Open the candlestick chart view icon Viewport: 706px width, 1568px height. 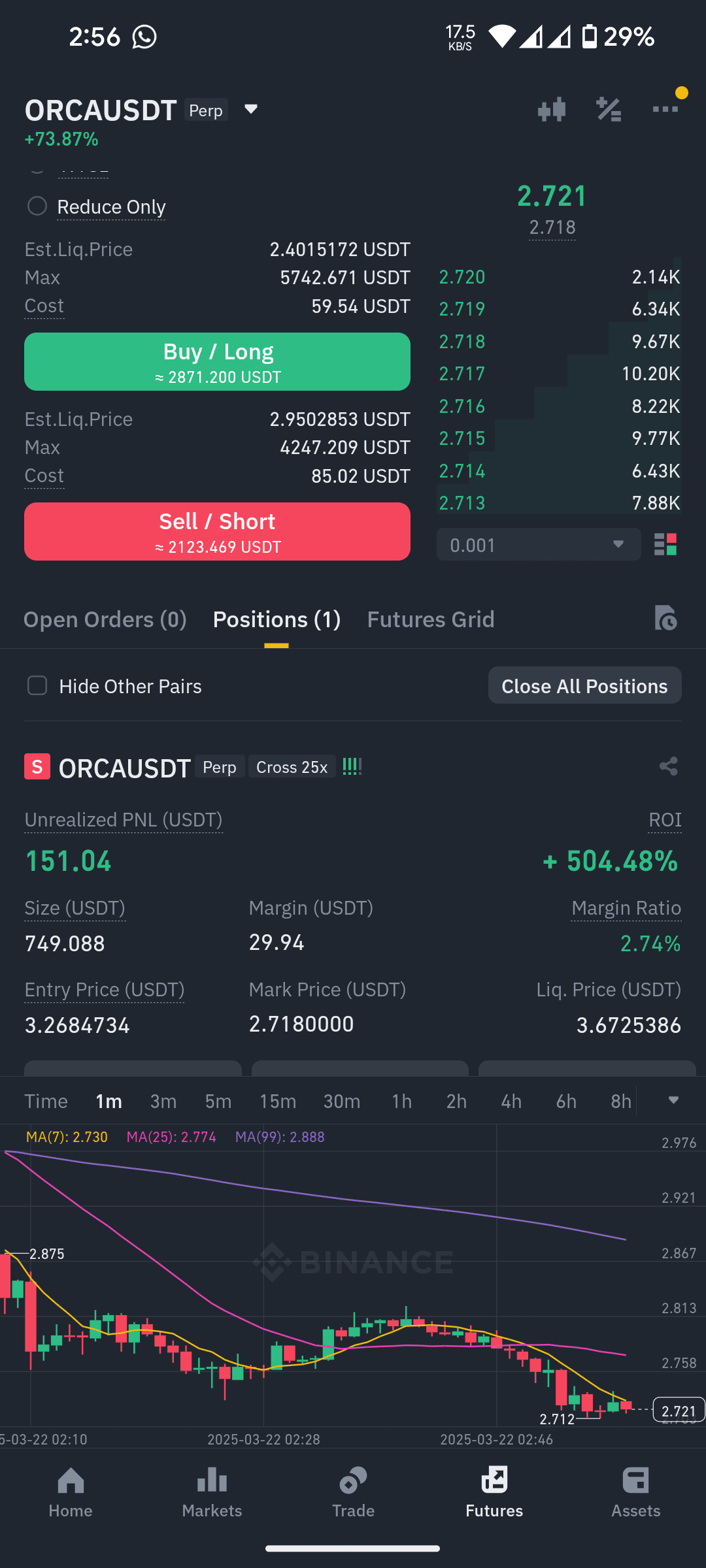tap(551, 109)
